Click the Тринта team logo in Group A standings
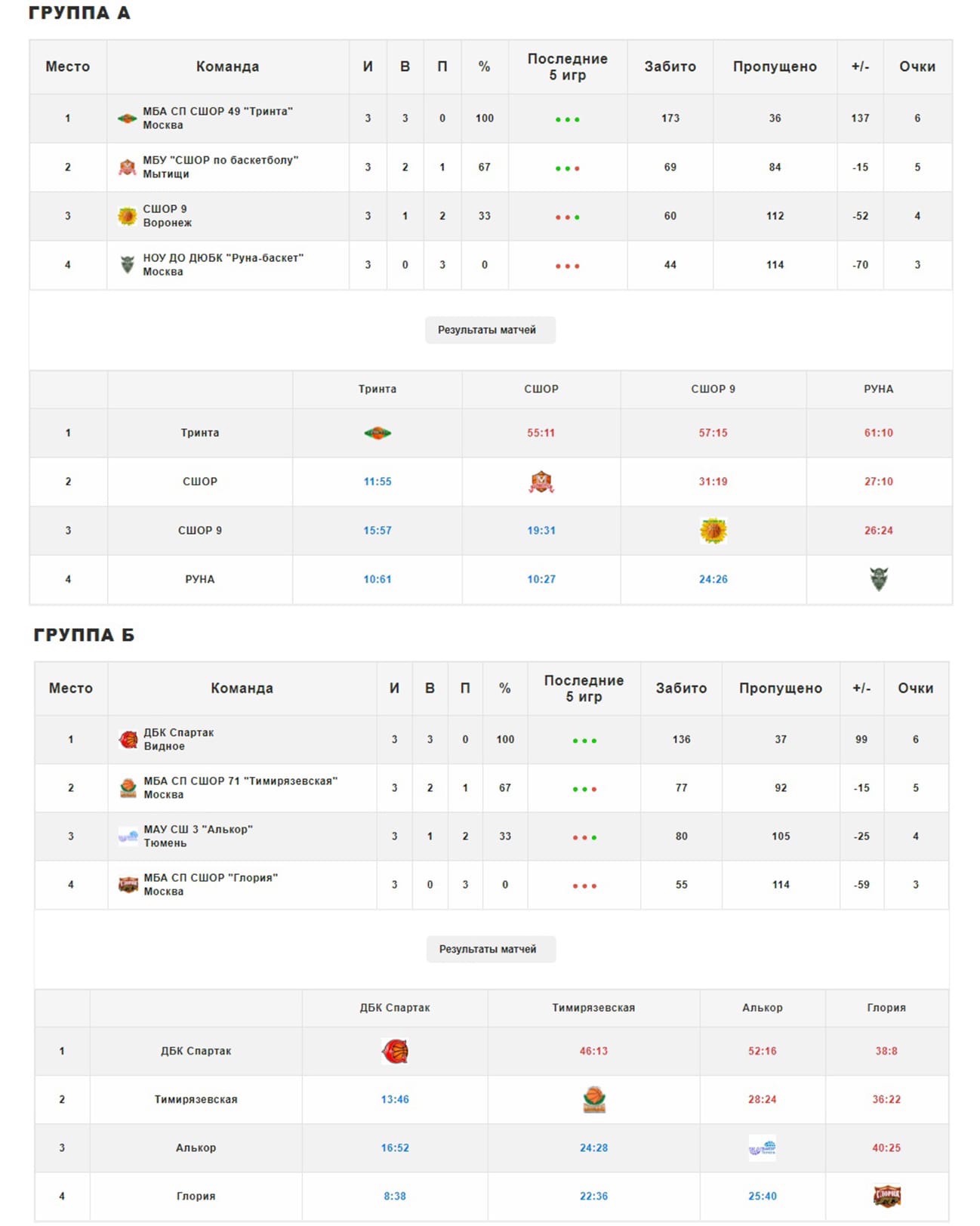Image resolution: width=980 pixels, height=1226 pixels. point(127,119)
